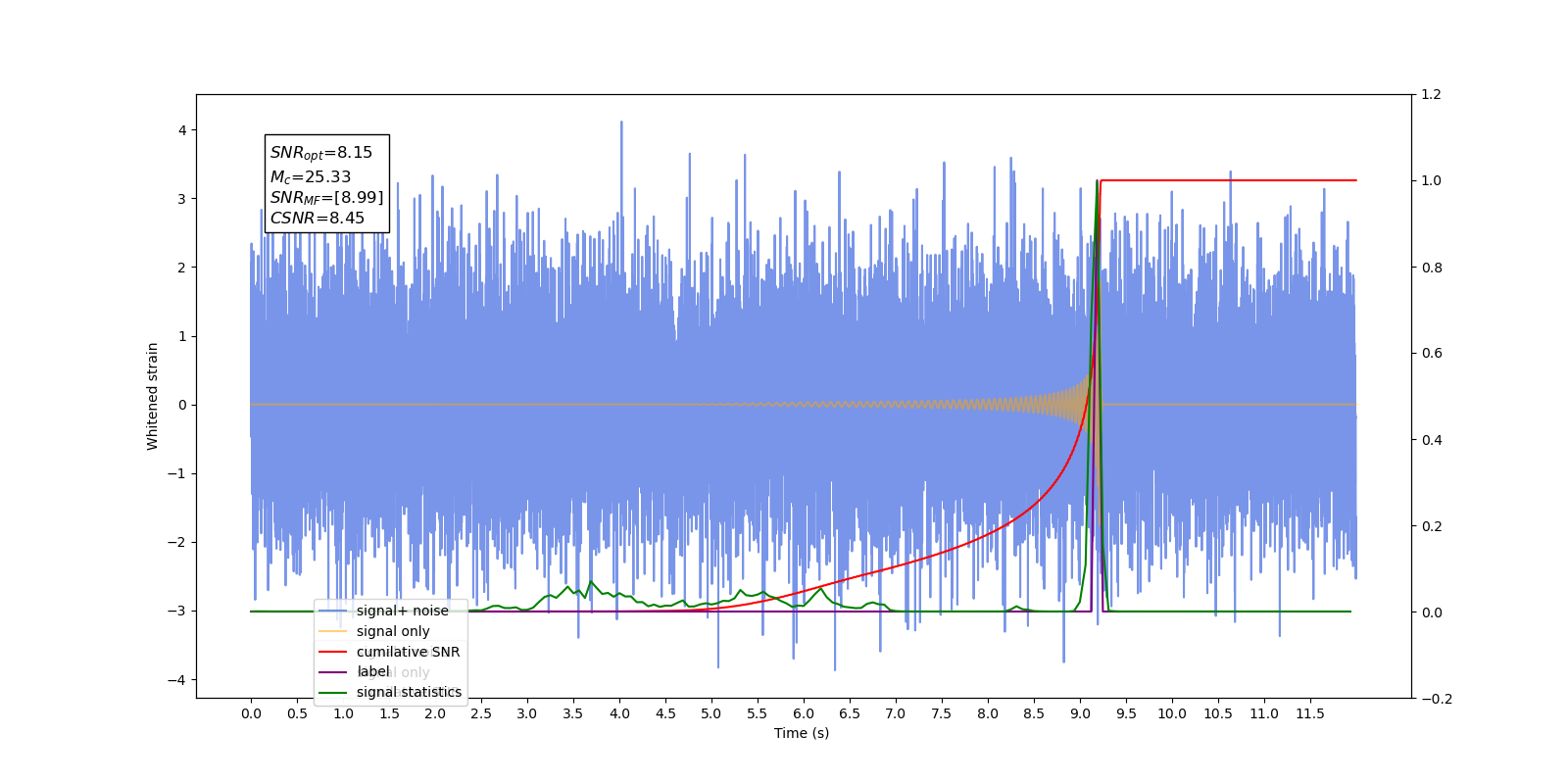The width and height of the screenshot is (1568, 784).
Task: Click the 9.0 tick on time axis
Action: [1080, 713]
